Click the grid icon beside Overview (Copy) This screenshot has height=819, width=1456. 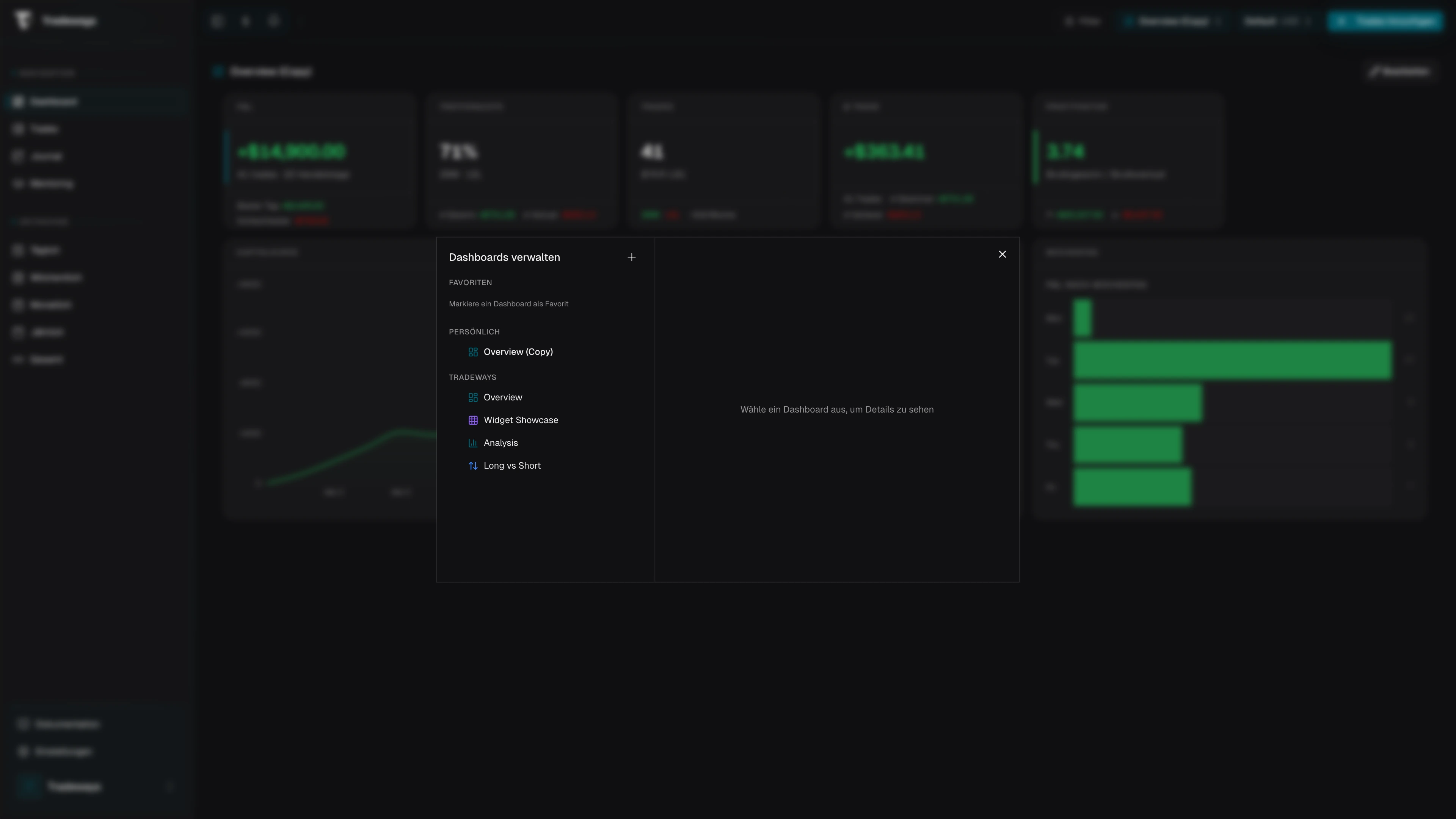pos(473,351)
